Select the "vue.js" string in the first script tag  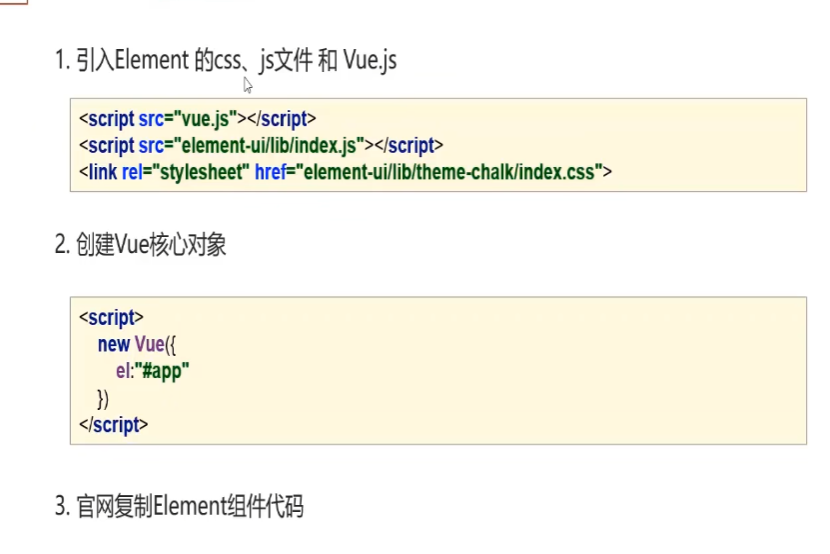205,119
